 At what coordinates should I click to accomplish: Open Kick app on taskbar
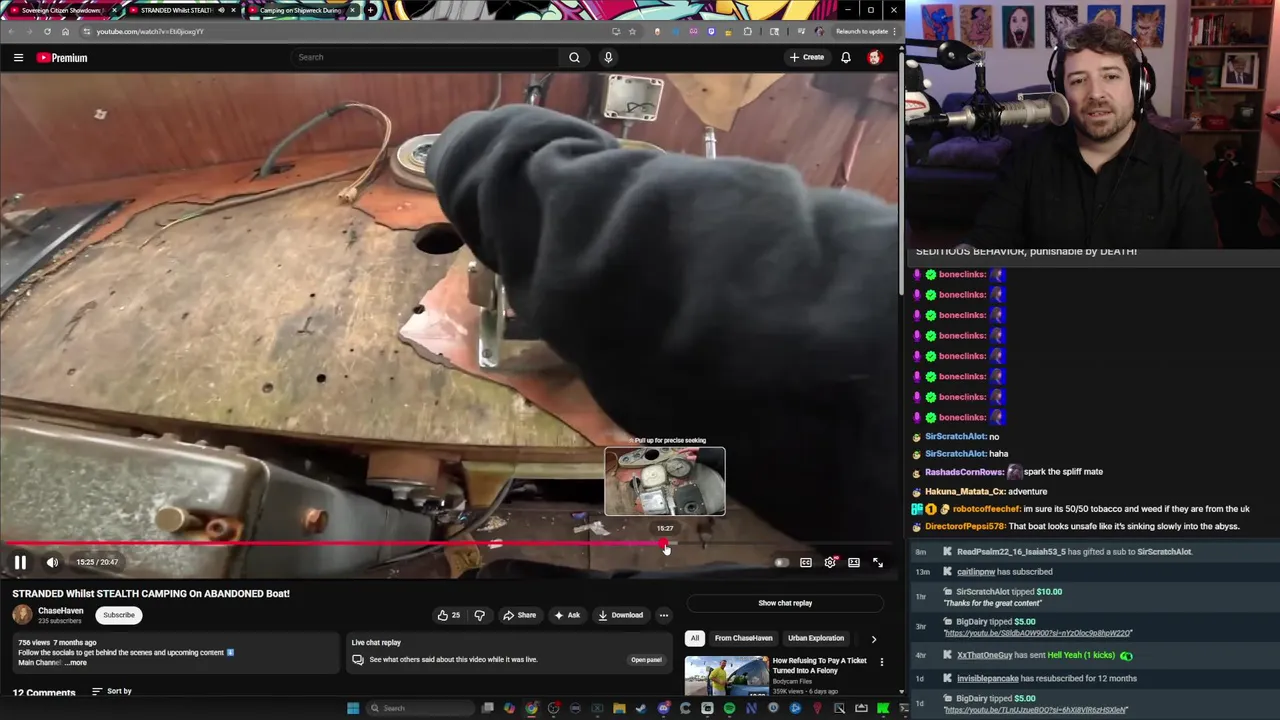tap(882, 708)
